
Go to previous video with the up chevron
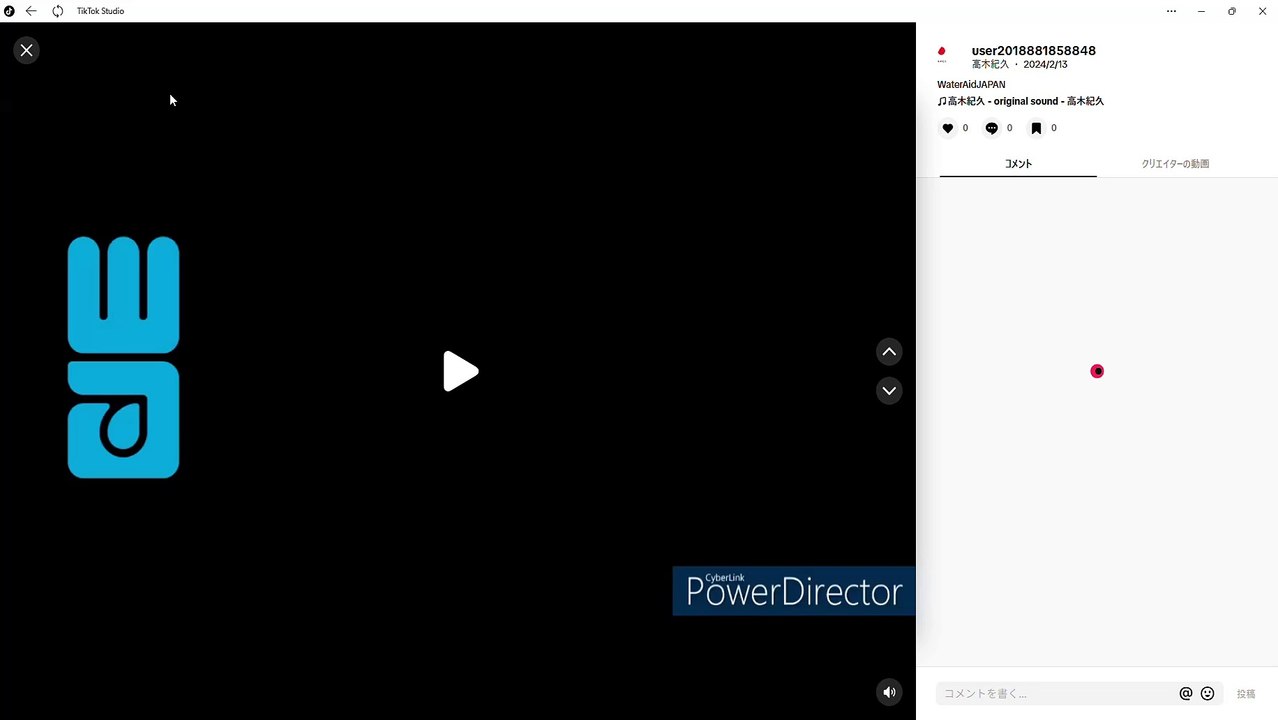(889, 352)
